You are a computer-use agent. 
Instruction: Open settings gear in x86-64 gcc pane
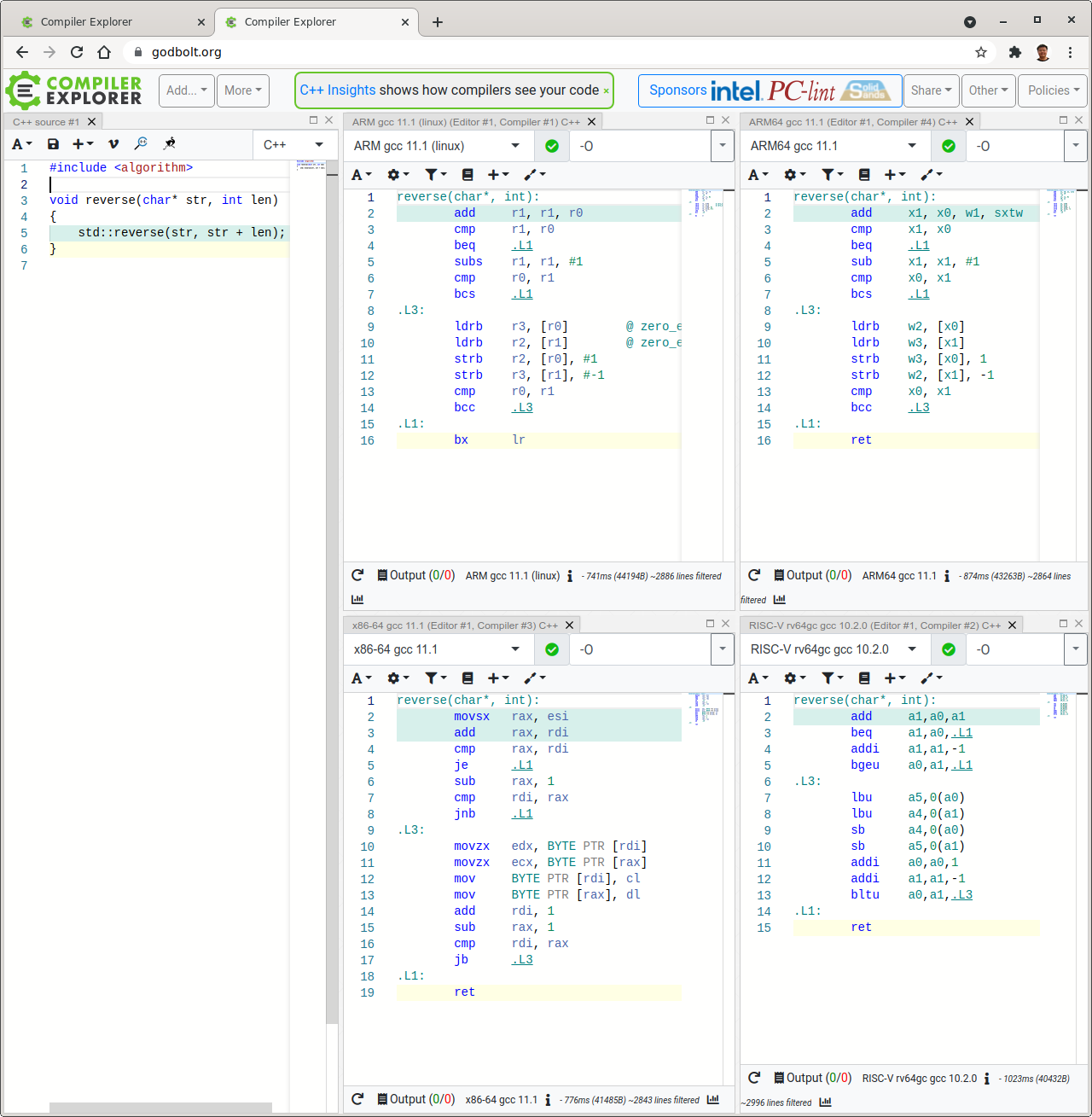pyautogui.click(x=398, y=678)
